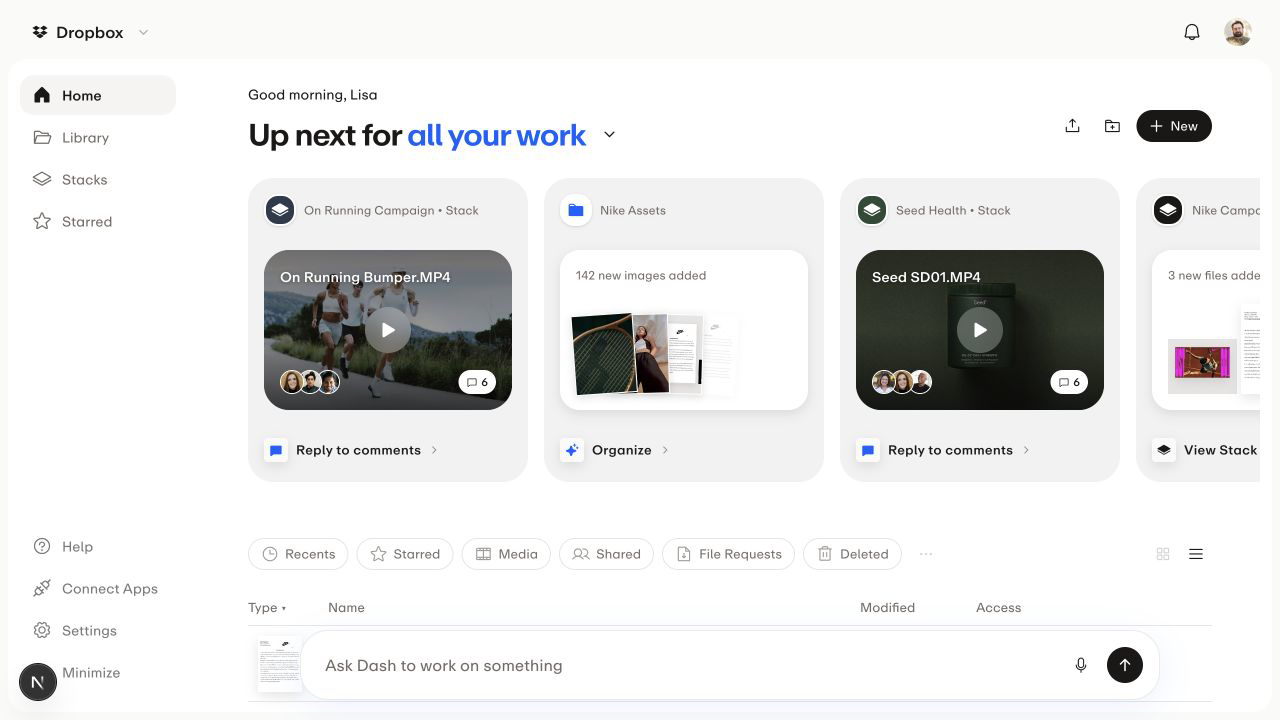1280x720 pixels.
Task: Open Help in sidebar
Action: click(x=98, y=546)
